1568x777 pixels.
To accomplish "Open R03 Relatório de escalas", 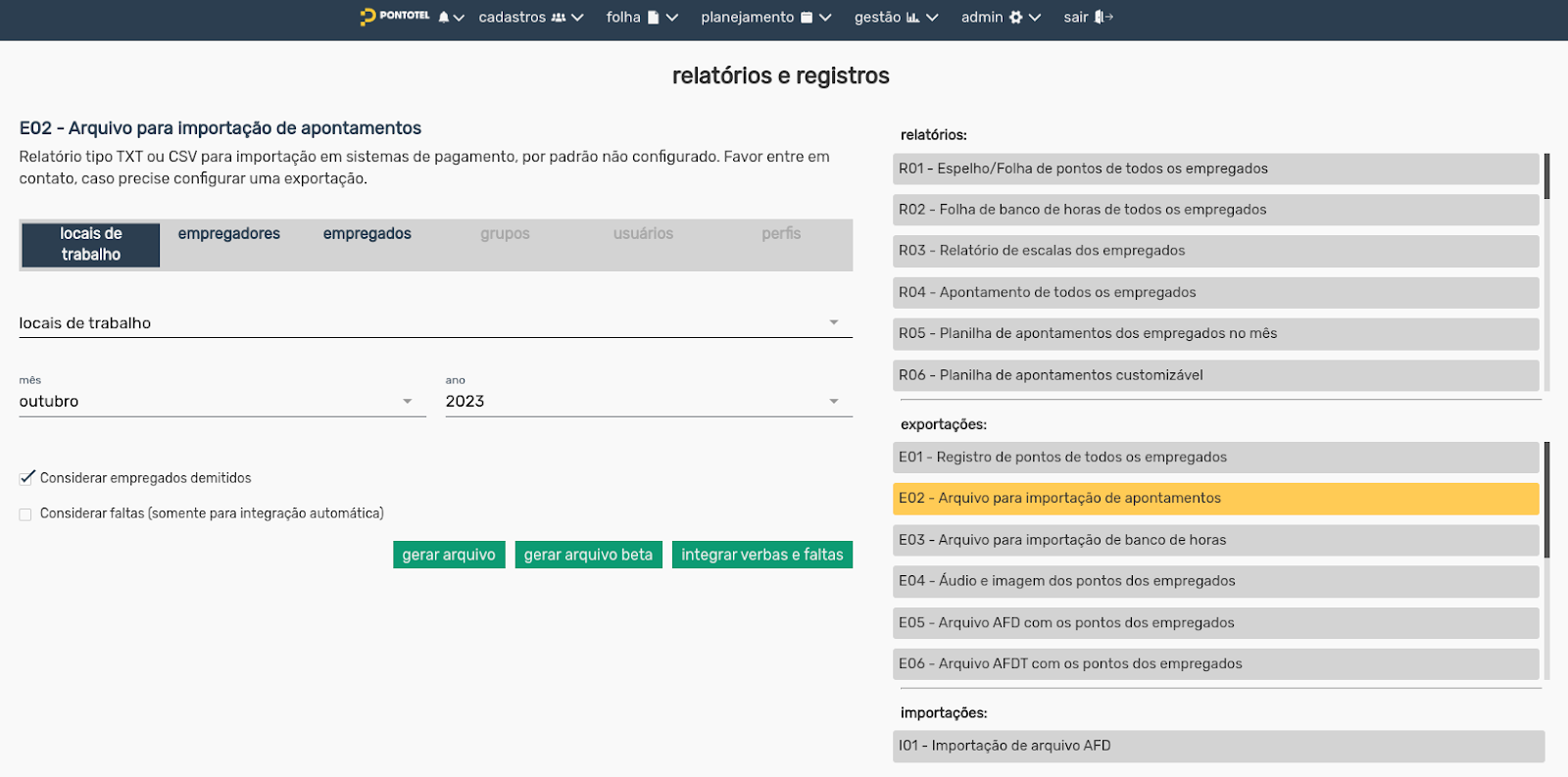I will coord(1216,251).
